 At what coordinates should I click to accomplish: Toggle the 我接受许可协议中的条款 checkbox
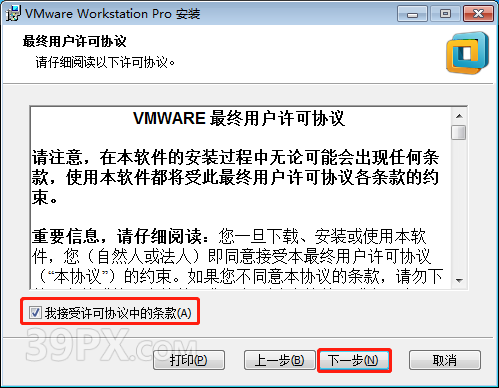pyautogui.click(x=35, y=313)
